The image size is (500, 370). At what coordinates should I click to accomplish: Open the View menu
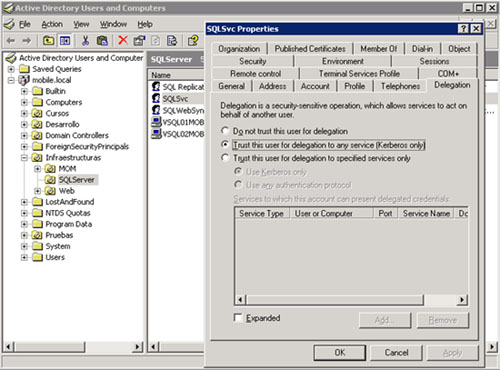coord(81,24)
